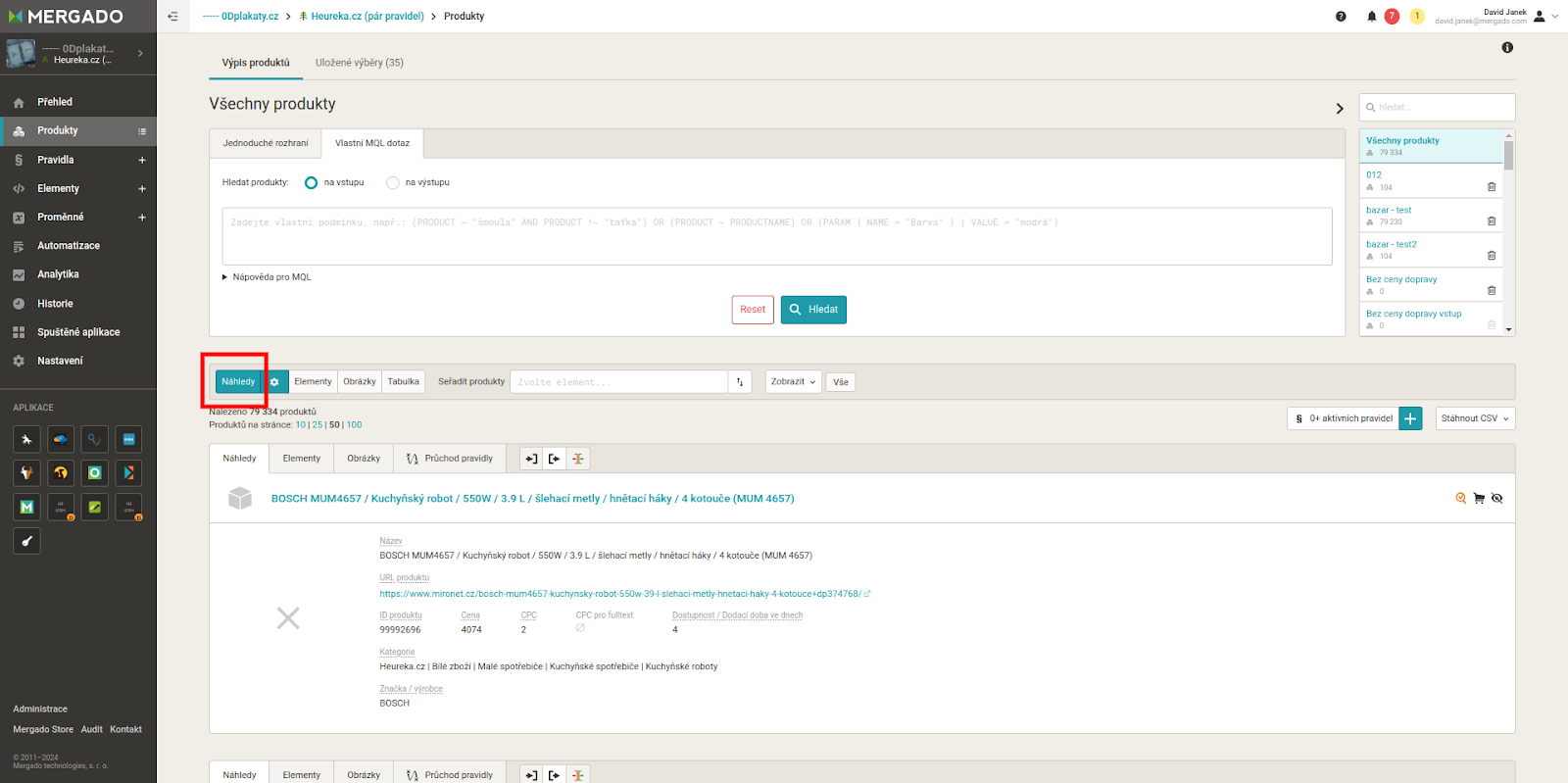Switch listing view to Obrázky
This screenshot has width=1568, height=783.
360,382
